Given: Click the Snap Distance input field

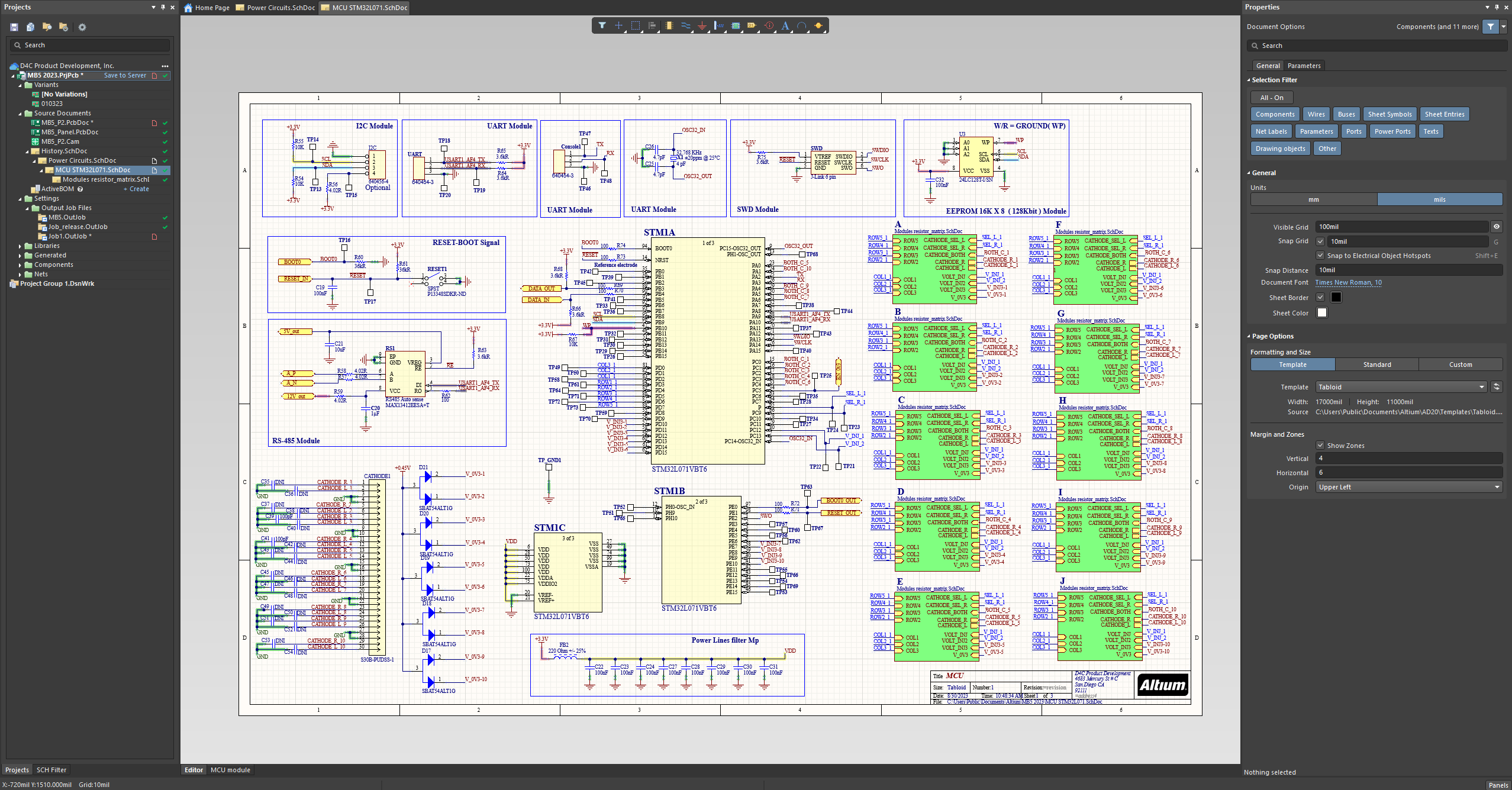Looking at the screenshot, I should (x=1409, y=270).
